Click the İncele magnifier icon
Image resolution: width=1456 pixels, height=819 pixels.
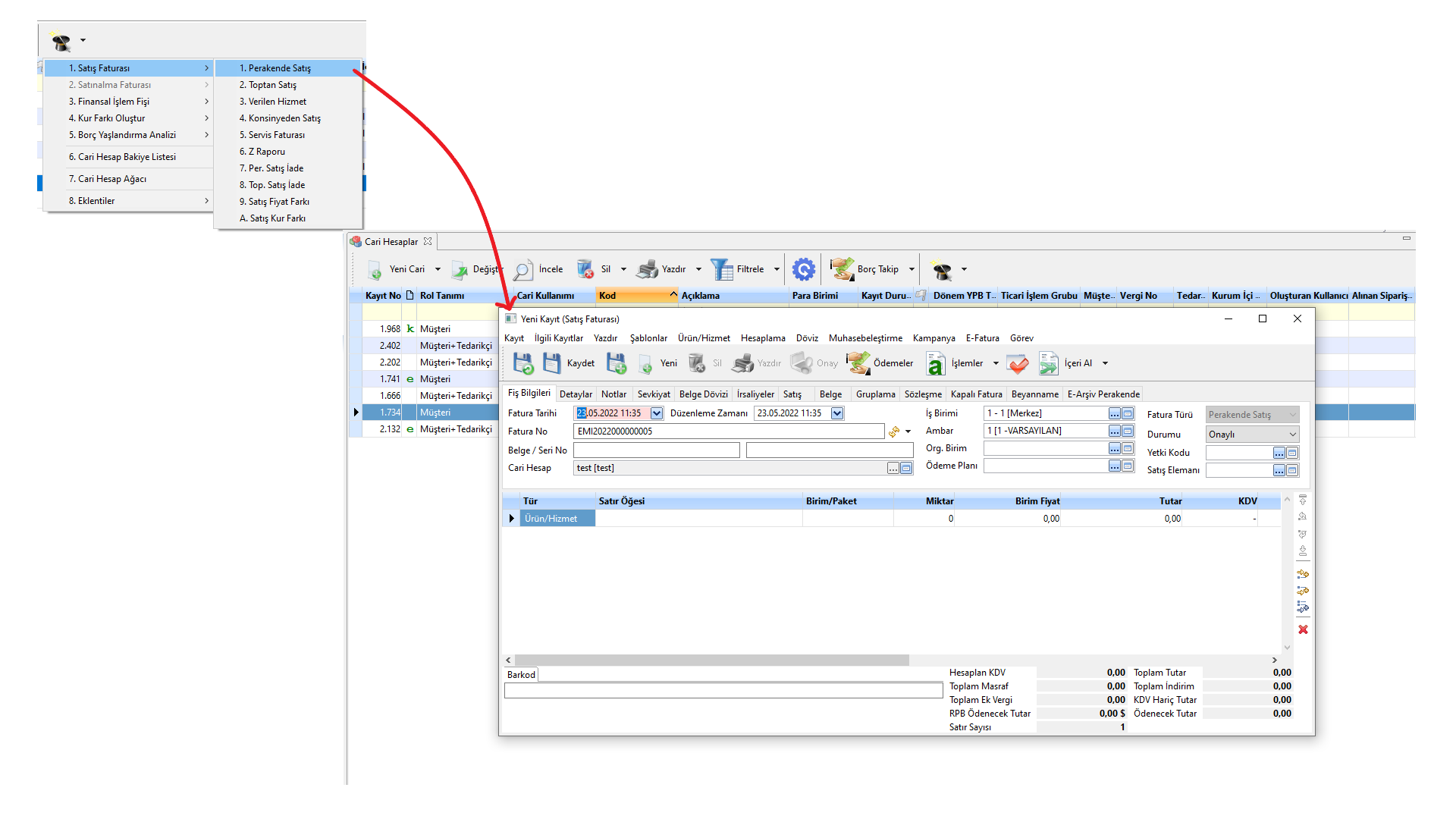[x=523, y=270]
